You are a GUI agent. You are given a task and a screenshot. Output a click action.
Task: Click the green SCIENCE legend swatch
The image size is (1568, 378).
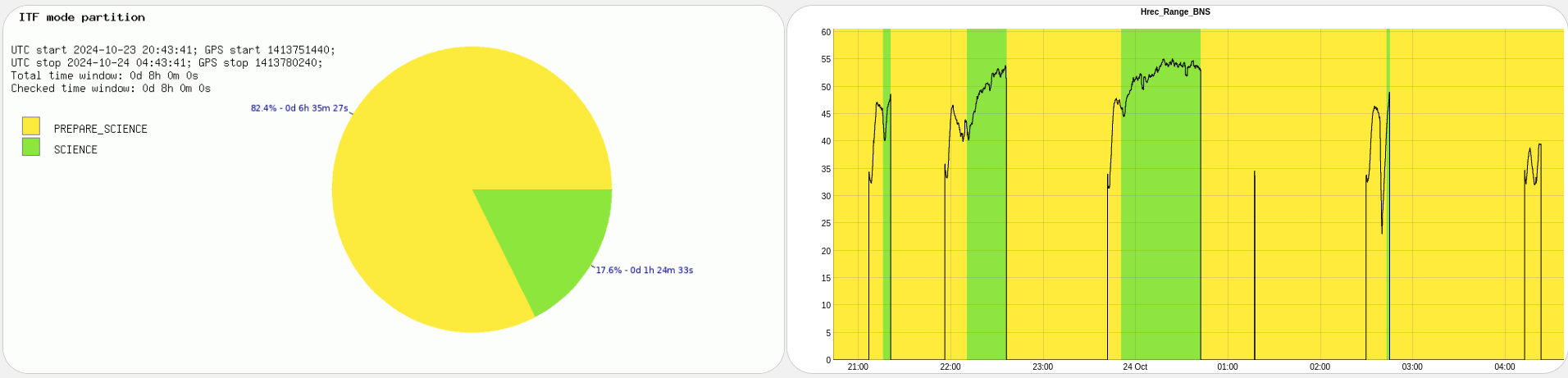[31, 148]
